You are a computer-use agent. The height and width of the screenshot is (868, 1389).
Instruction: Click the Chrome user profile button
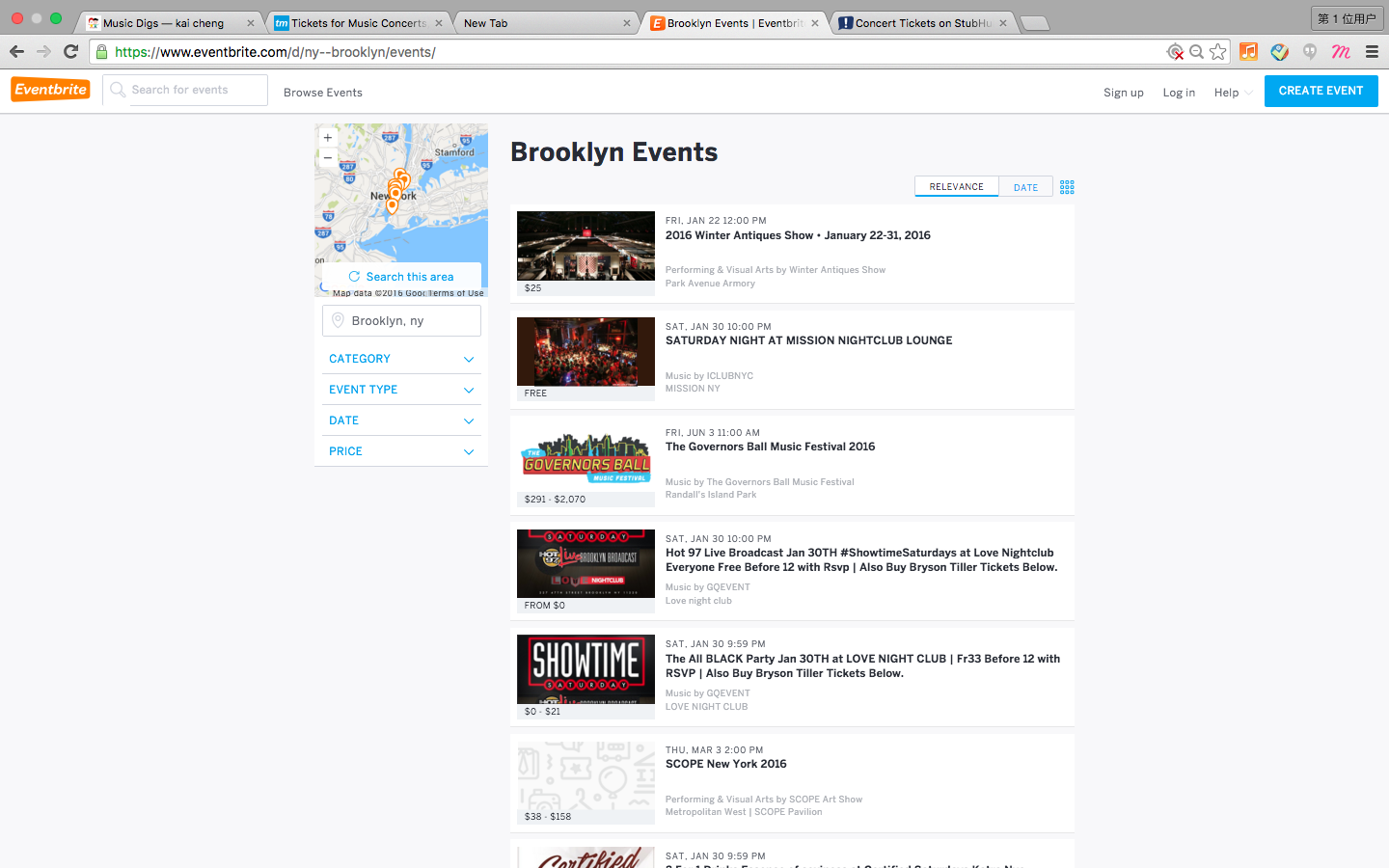point(1347,18)
